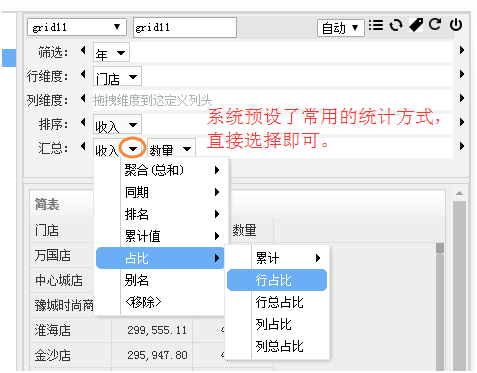Click the 万国店 row
This screenshot has height=373, width=477.
tap(53, 255)
